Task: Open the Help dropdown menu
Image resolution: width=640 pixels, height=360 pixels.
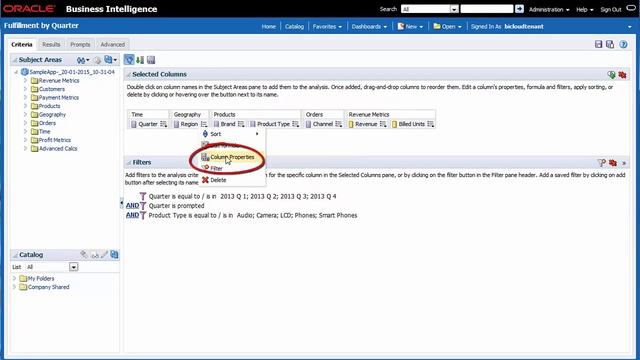Action: click(x=584, y=9)
